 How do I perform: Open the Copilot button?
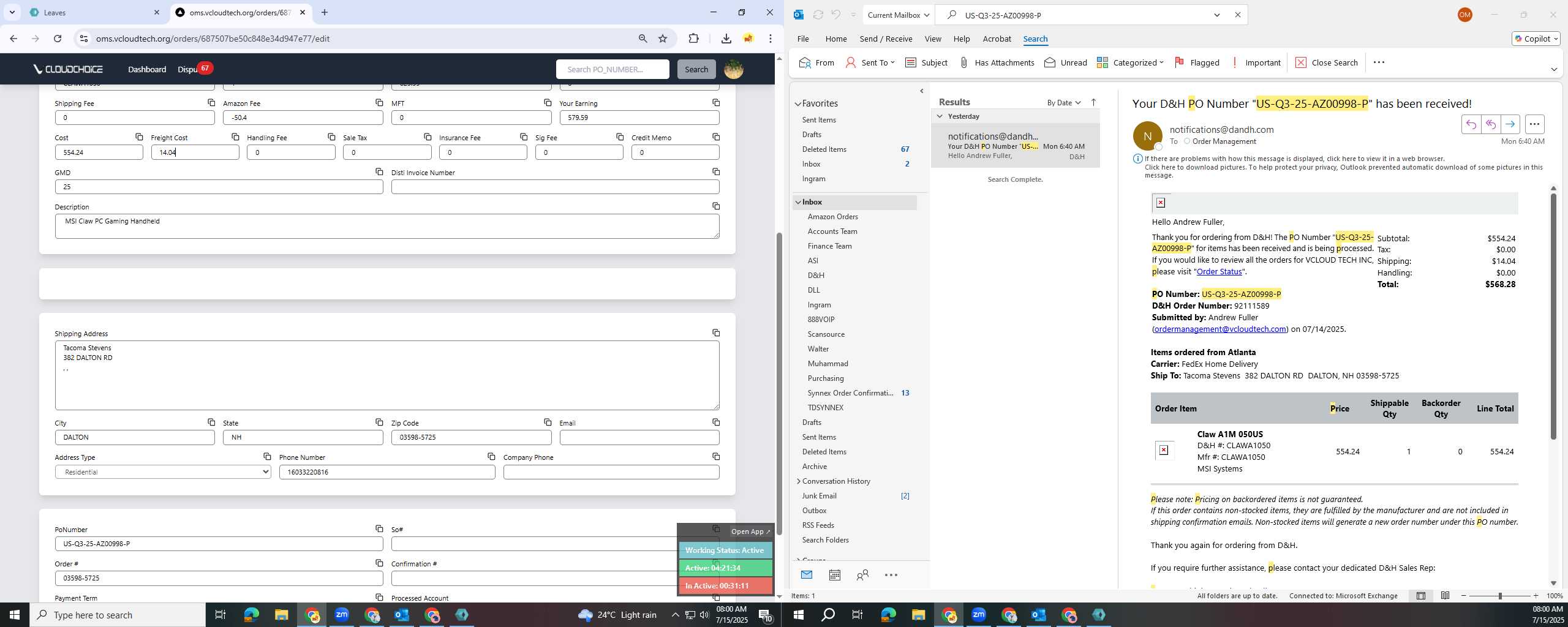[1536, 39]
